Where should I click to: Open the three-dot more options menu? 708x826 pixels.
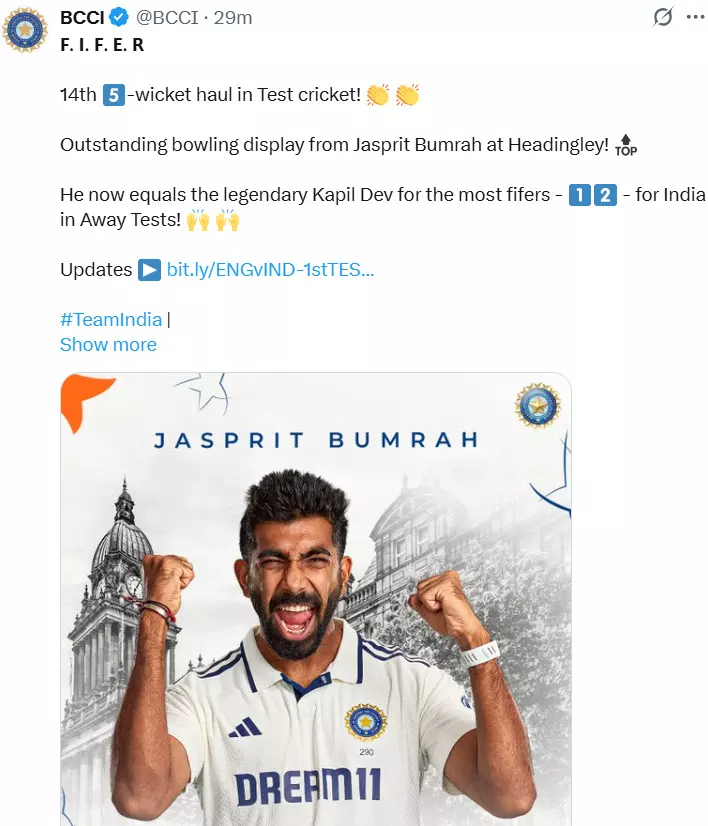(x=695, y=17)
